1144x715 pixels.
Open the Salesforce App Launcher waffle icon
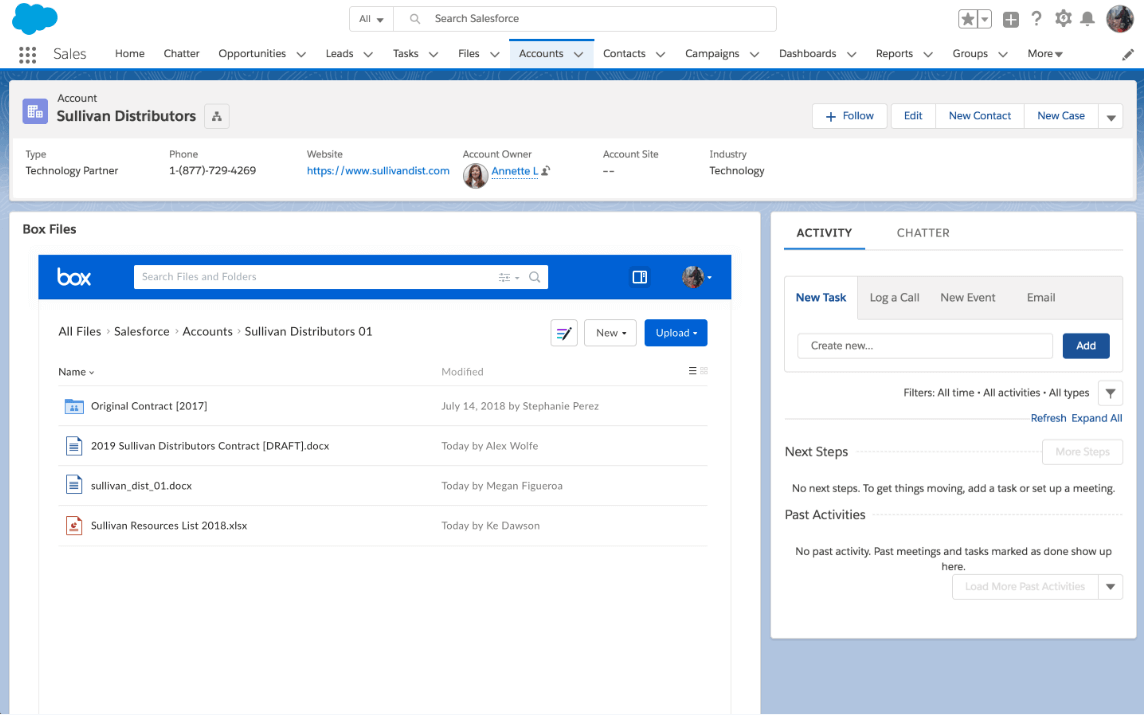click(x=27, y=54)
